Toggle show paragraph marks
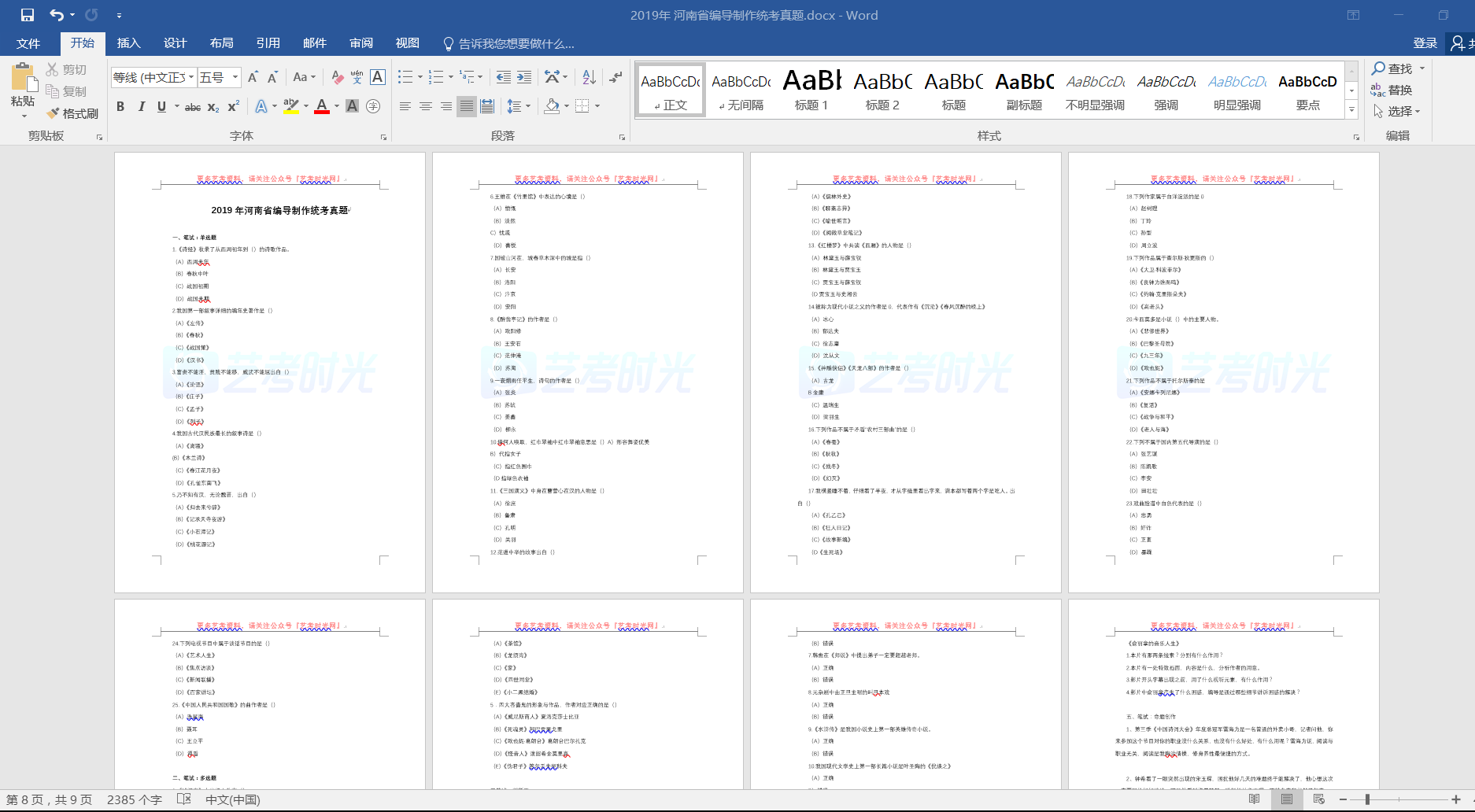 pyautogui.click(x=616, y=77)
